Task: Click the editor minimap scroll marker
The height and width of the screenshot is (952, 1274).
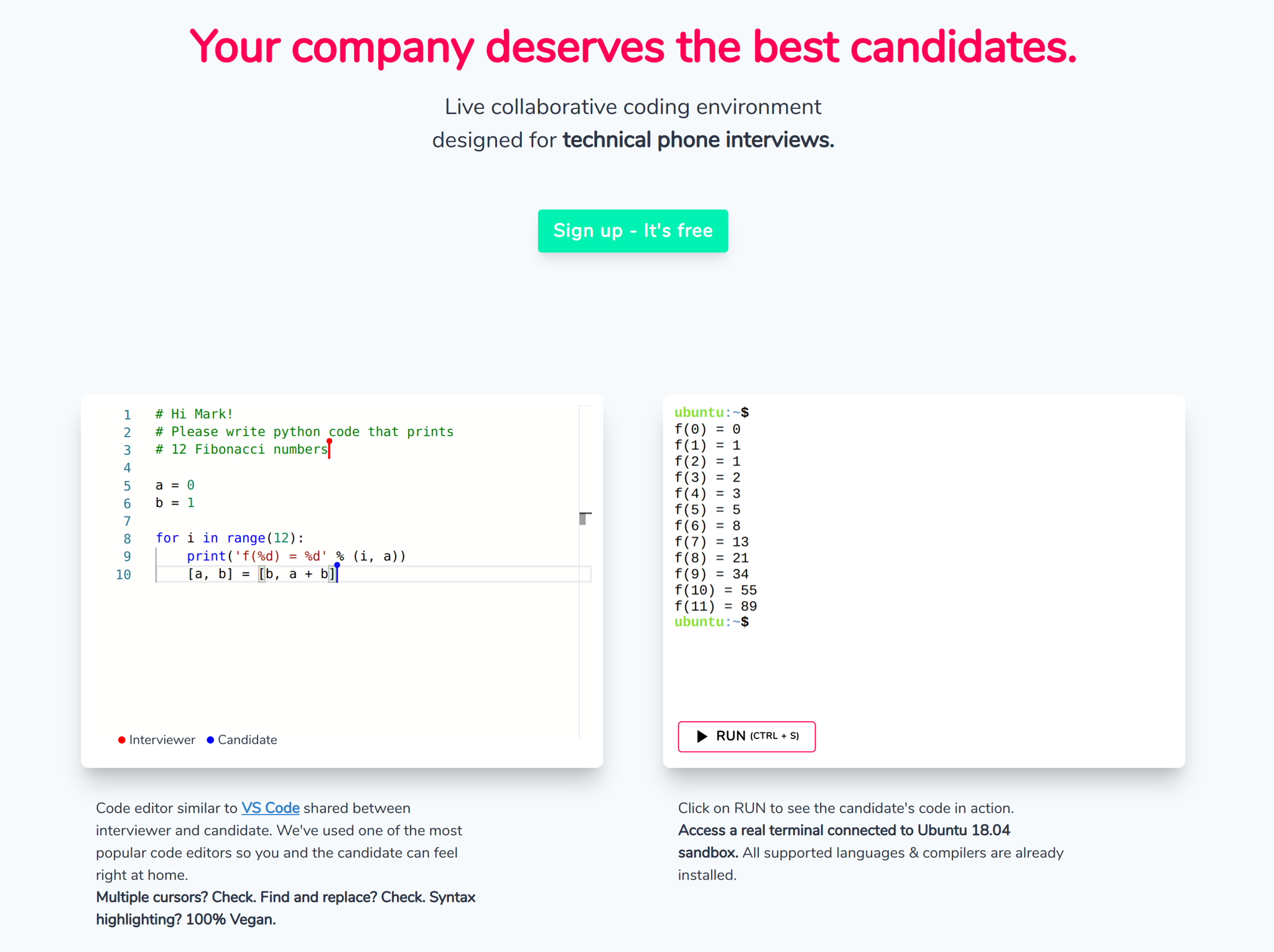Action: 585,518
